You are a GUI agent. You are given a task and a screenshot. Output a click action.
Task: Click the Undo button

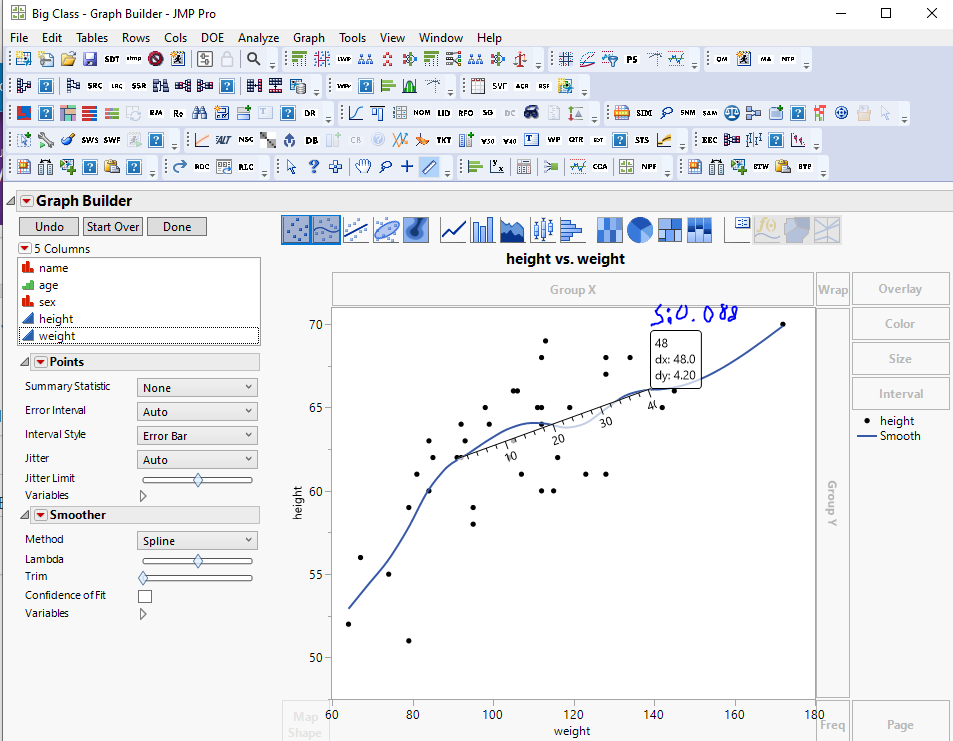(49, 227)
